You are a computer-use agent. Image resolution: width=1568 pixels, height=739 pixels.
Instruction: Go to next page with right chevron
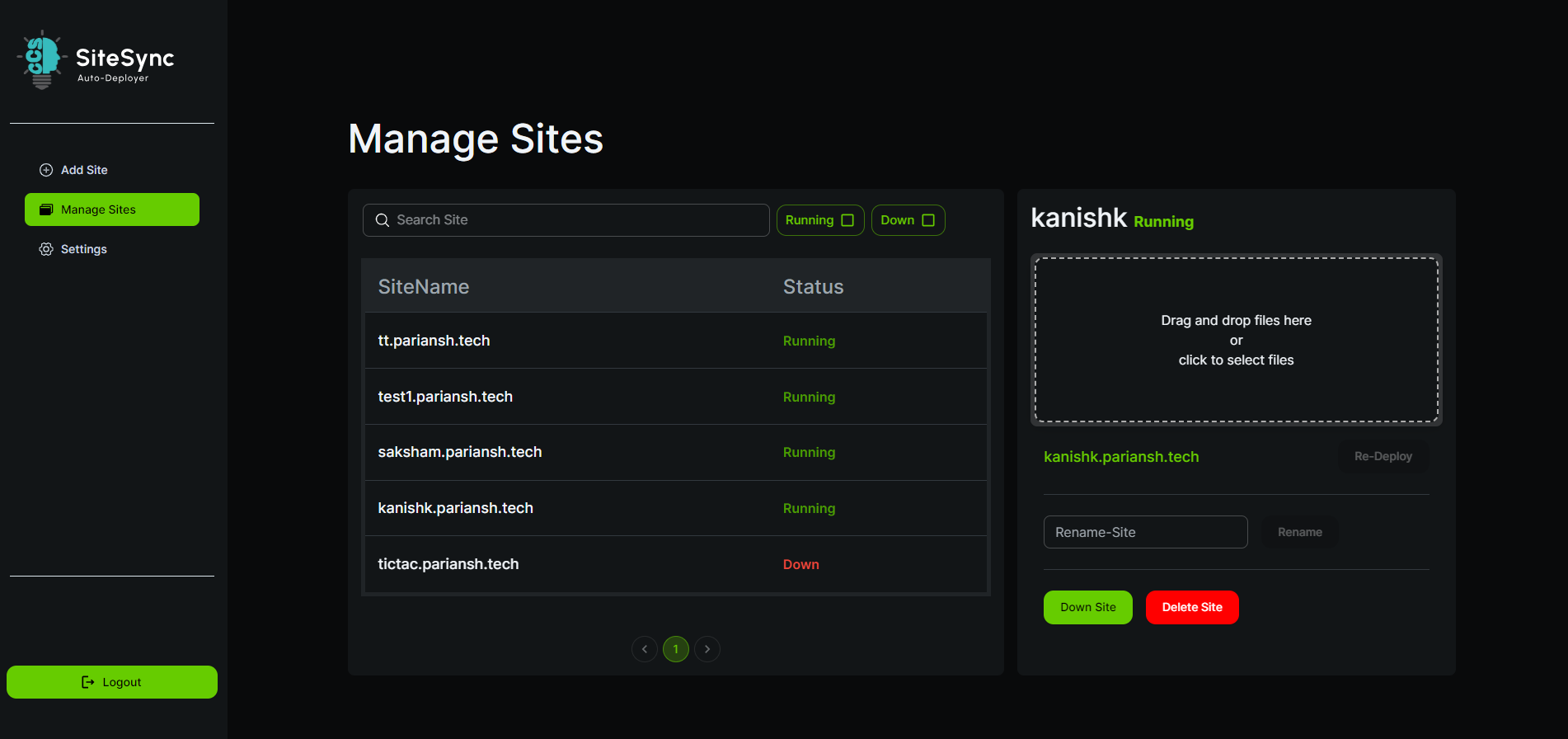[707, 649]
